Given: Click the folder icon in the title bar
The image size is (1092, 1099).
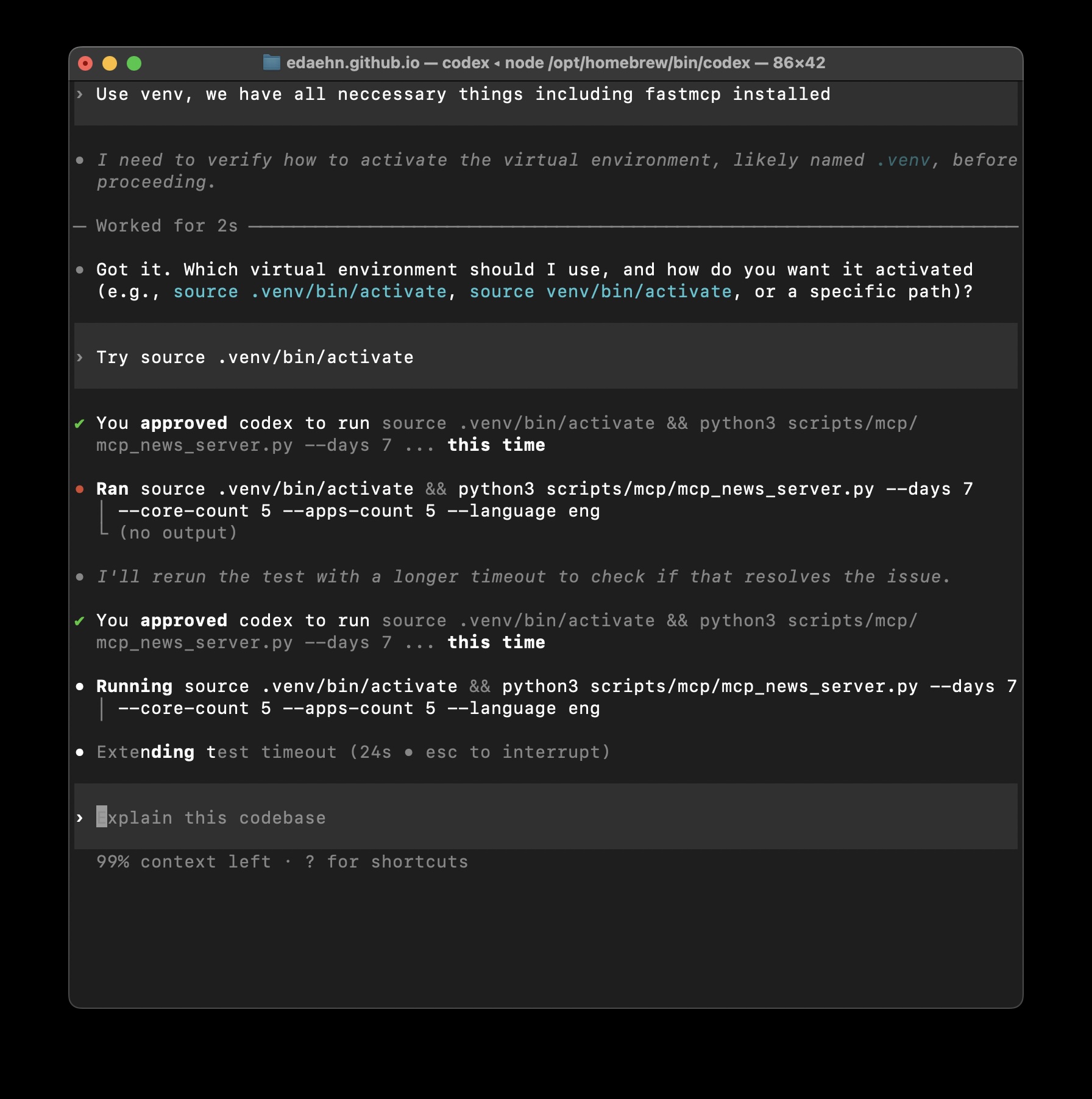Looking at the screenshot, I should (271, 63).
